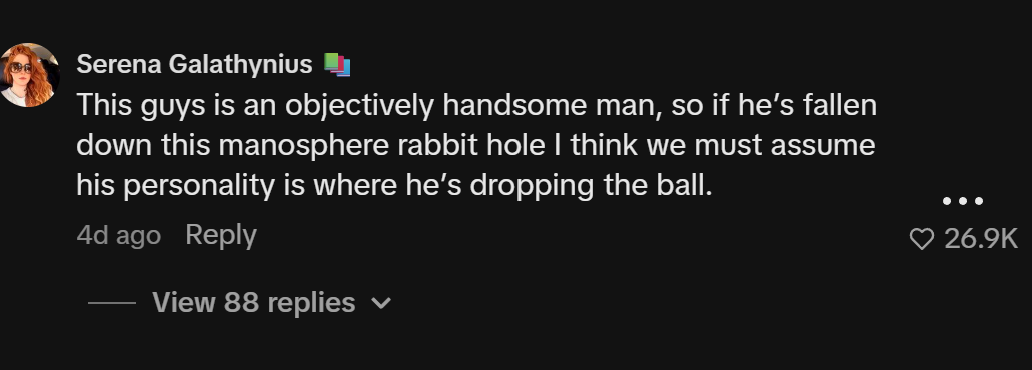Select the comment text starting 'This guys is'
The height and width of the screenshot is (370, 1032).
click(x=477, y=145)
